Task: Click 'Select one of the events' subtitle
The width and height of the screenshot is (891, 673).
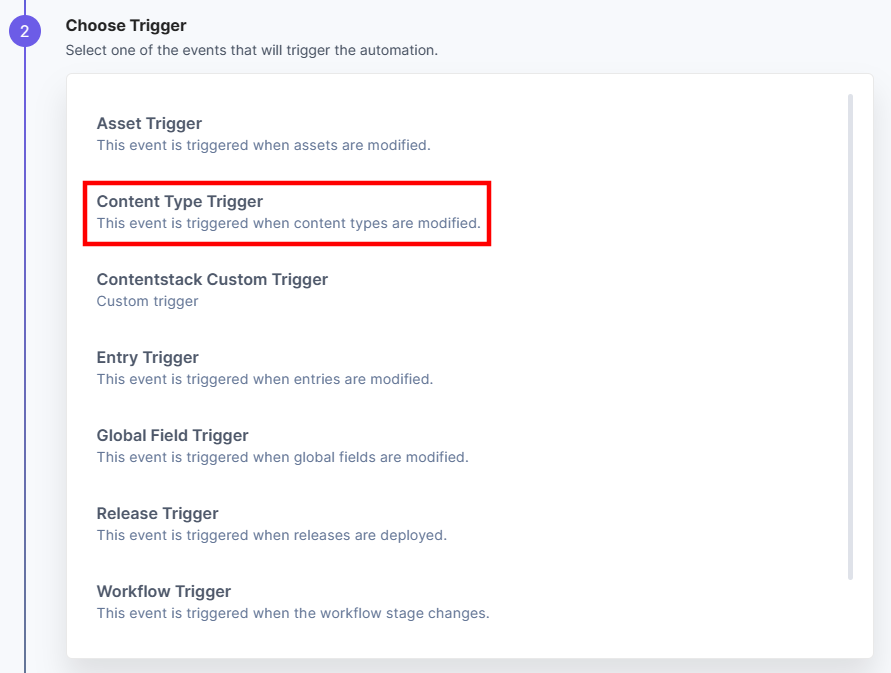Action: click(x=252, y=50)
